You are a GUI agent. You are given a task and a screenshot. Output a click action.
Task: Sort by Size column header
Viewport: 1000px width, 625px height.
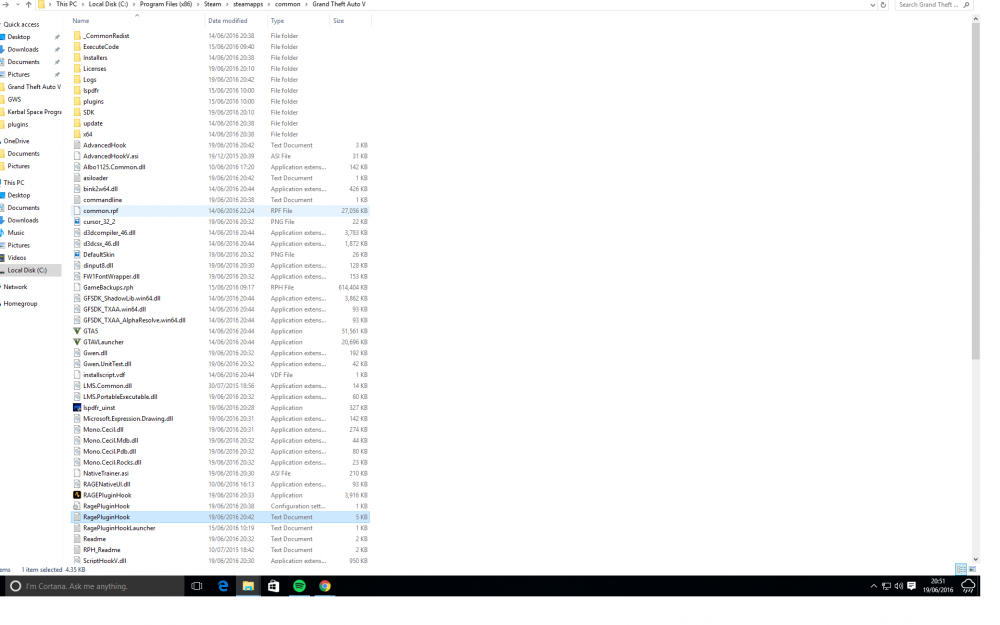point(339,20)
